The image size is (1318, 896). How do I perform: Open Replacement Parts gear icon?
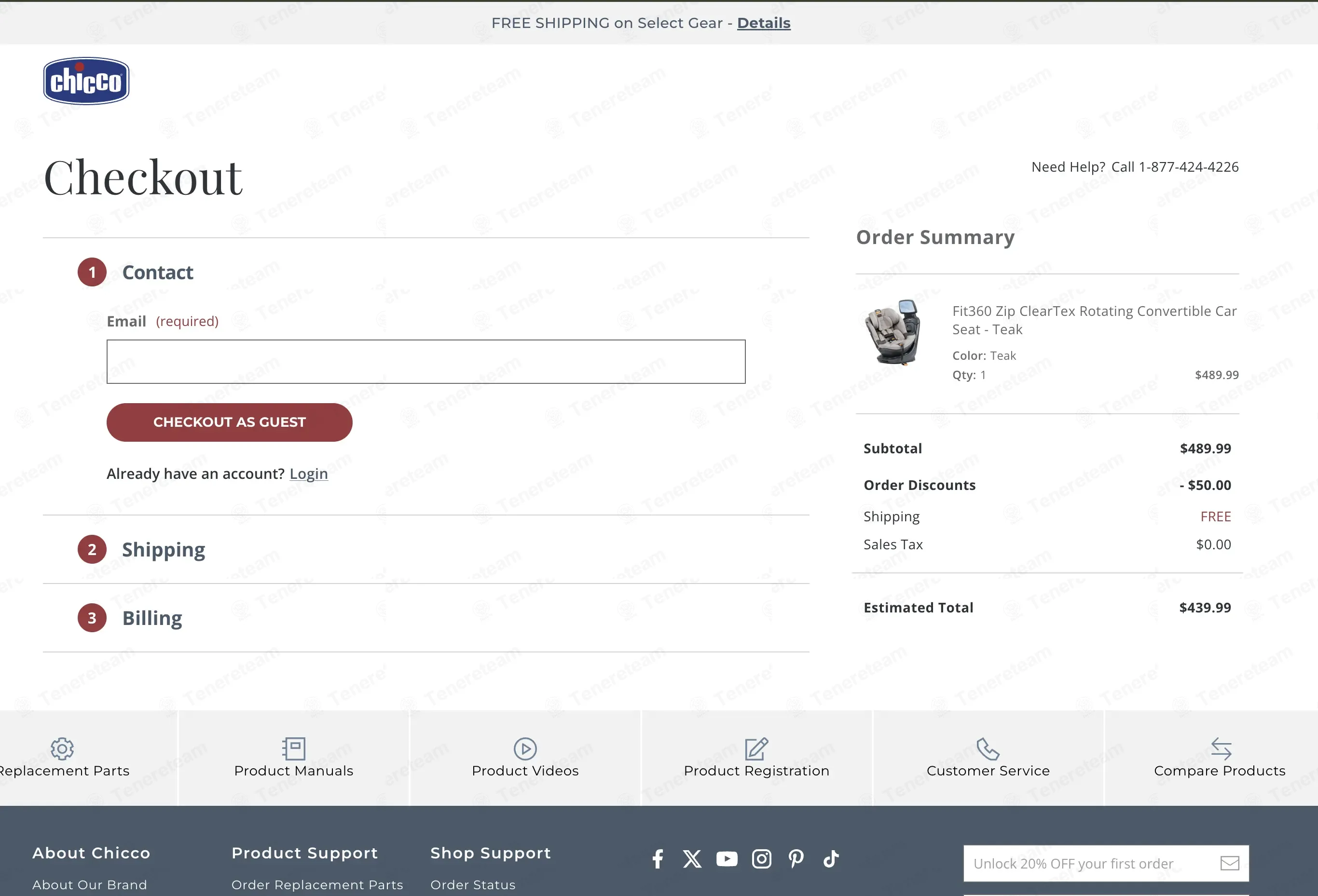pos(62,748)
